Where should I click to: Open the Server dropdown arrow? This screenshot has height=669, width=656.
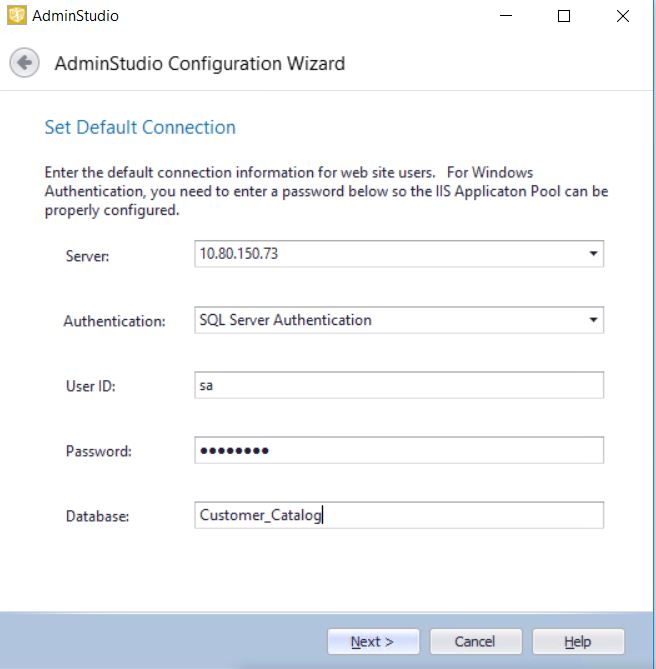coord(593,254)
